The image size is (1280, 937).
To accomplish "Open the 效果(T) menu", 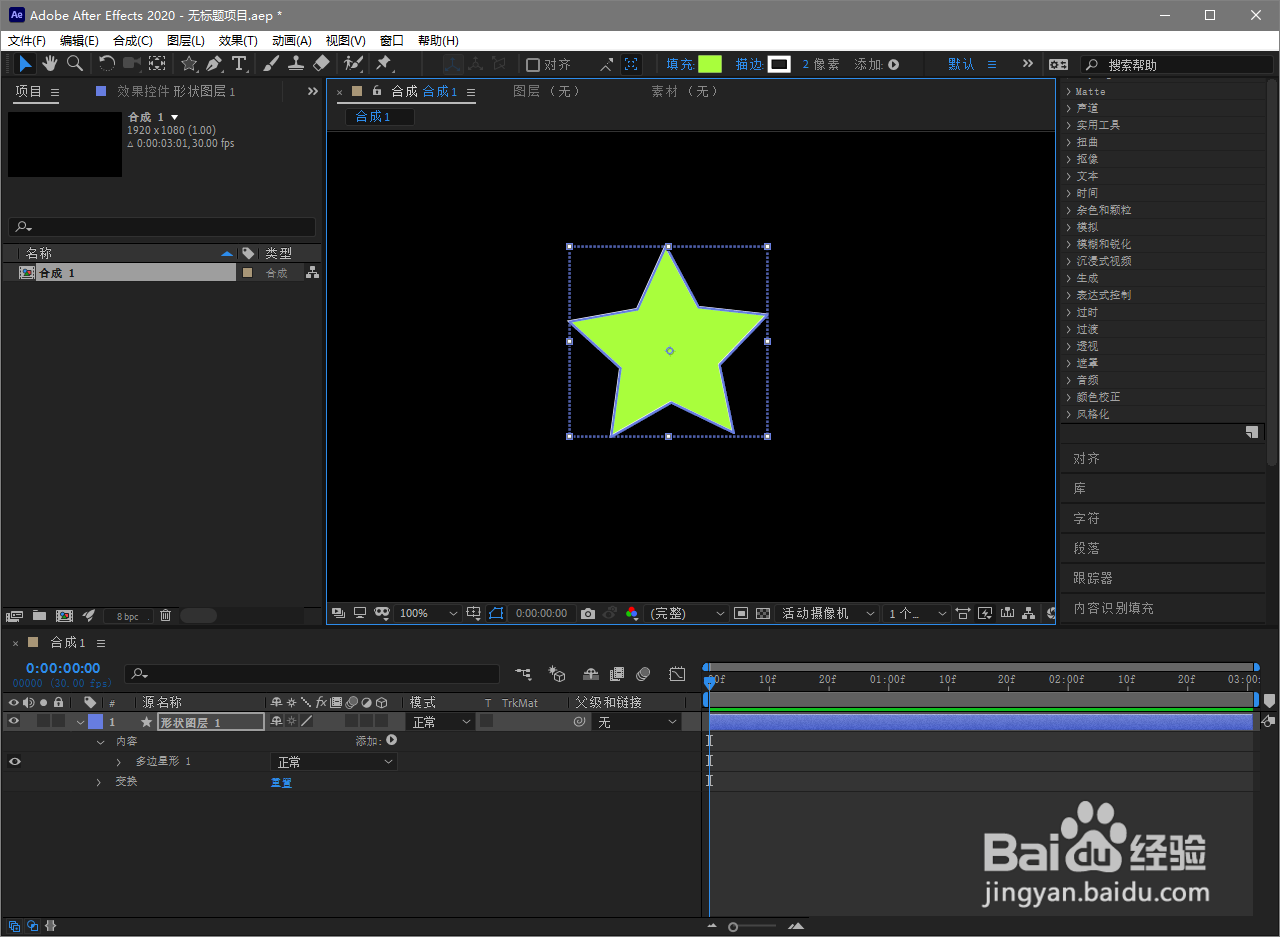I will pos(238,41).
